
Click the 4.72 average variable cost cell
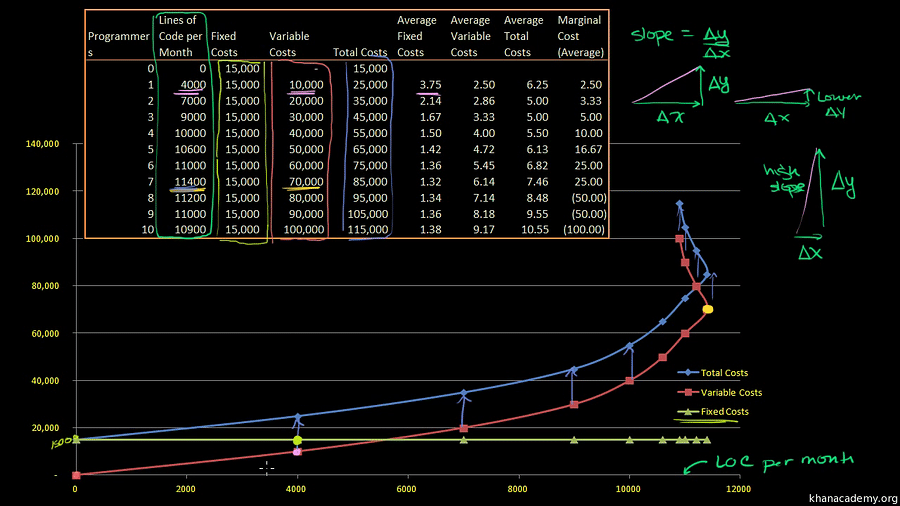pyautogui.click(x=484, y=149)
